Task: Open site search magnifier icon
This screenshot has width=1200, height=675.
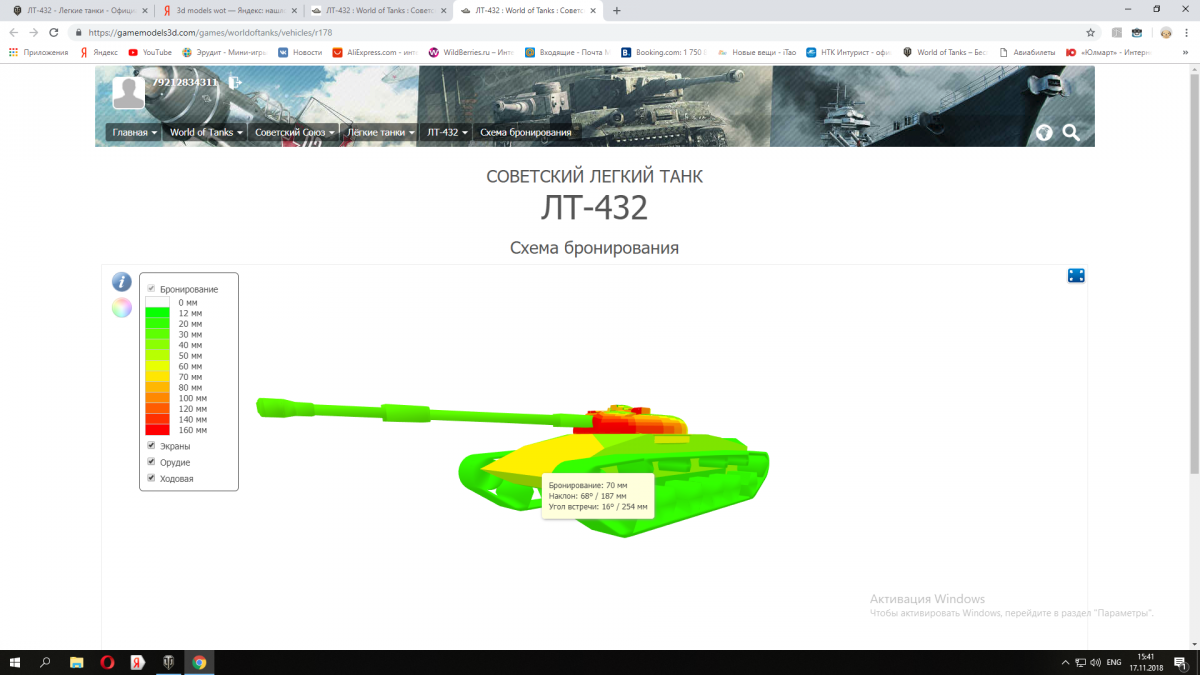Action: [x=1071, y=132]
